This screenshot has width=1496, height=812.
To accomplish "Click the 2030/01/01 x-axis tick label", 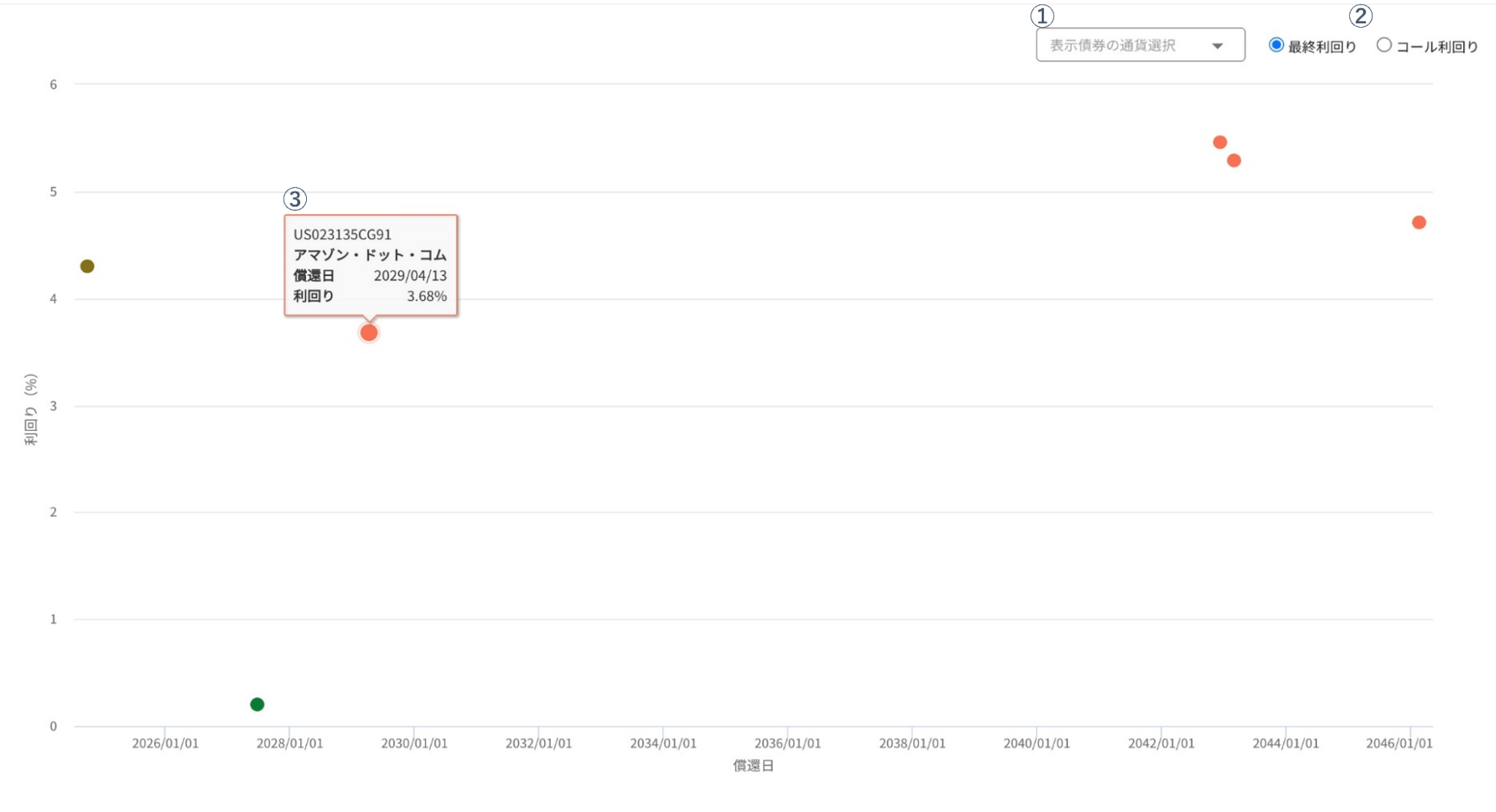I will pos(414,743).
